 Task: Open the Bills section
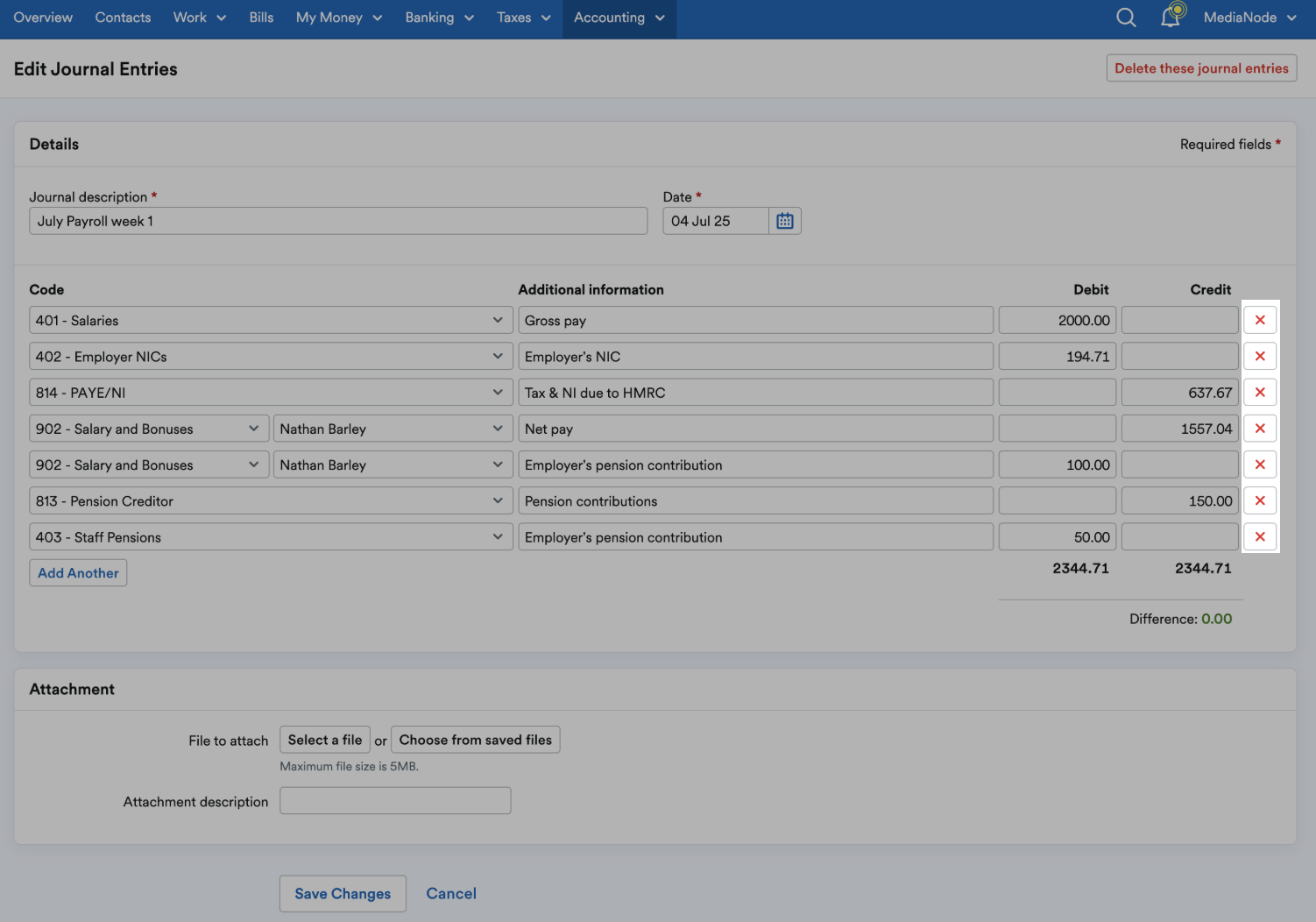click(x=261, y=18)
